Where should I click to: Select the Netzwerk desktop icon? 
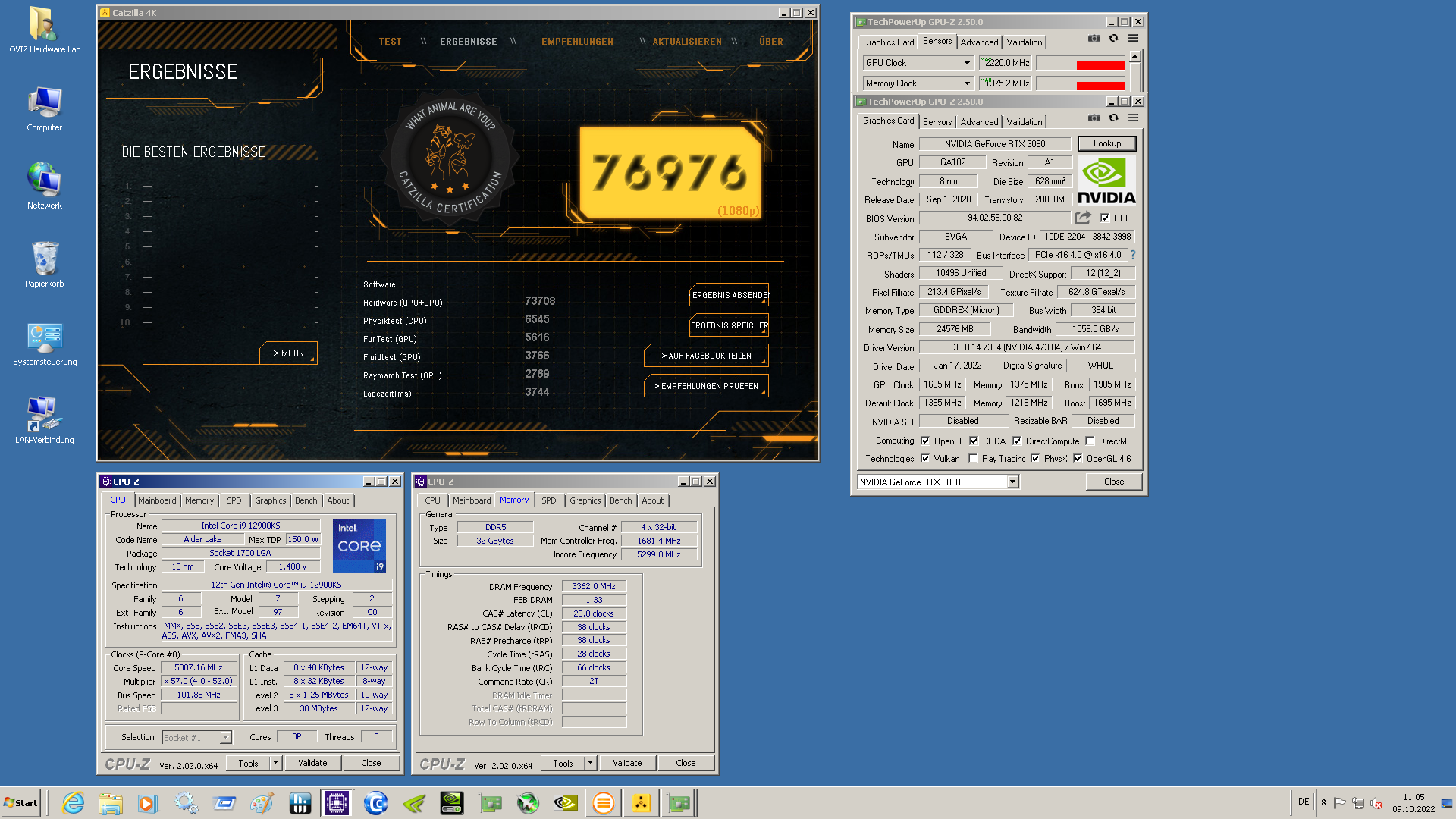click(44, 187)
